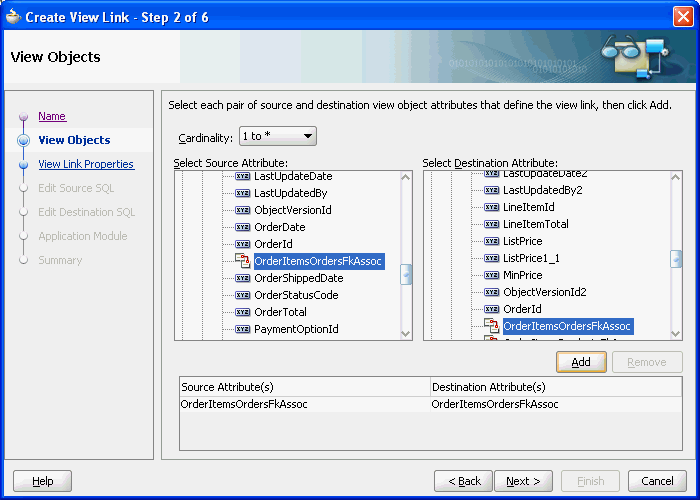Viewport: 700px width, 500px height.
Task: Select destination attribute MinPrice
Action: (x=522, y=275)
